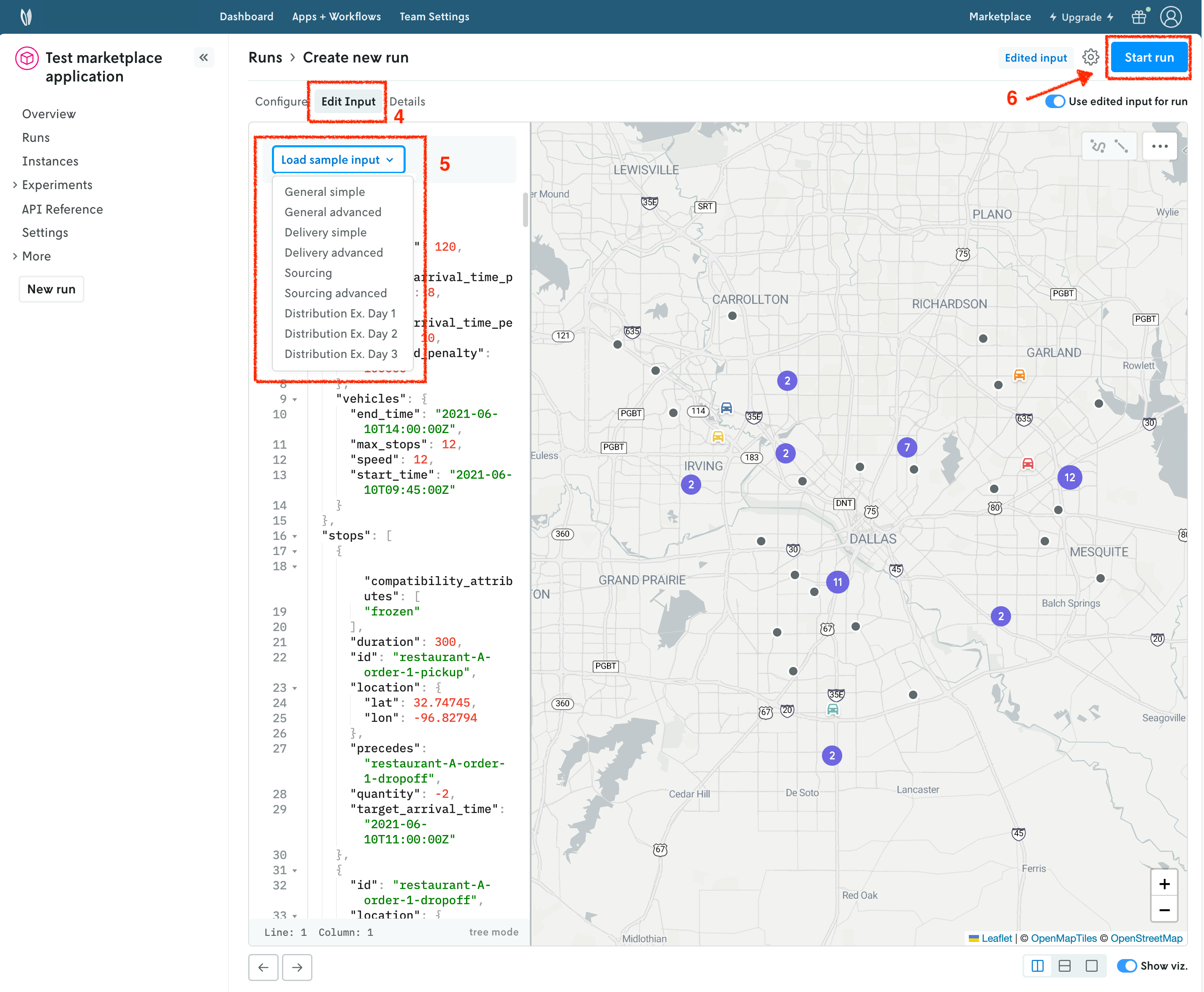Screen dimensions: 1204x992
Task: Switch to the Details tab
Action: pos(407,102)
